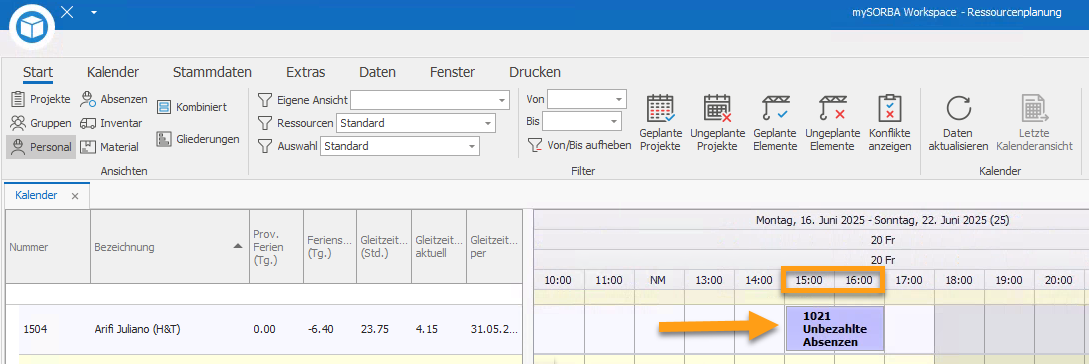This screenshot has width=1089, height=364.
Task: Expand the Eigene Ansicht dropdown
Action: pyautogui.click(x=502, y=100)
